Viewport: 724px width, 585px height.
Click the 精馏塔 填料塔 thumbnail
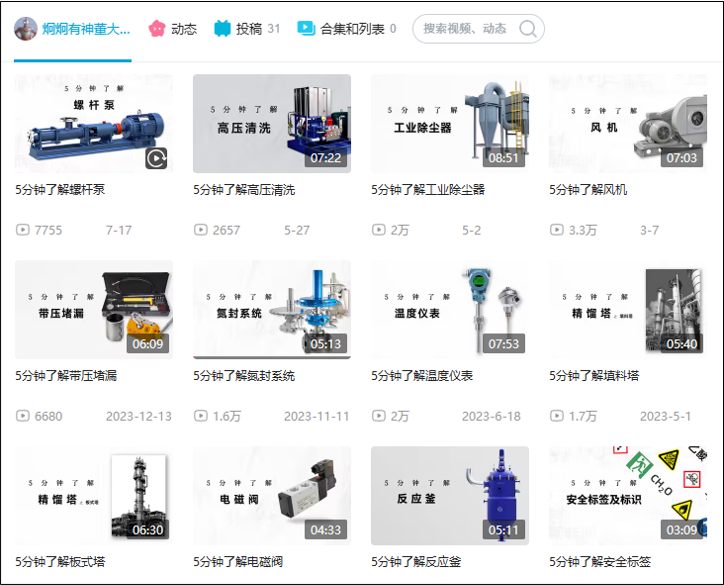[628, 309]
